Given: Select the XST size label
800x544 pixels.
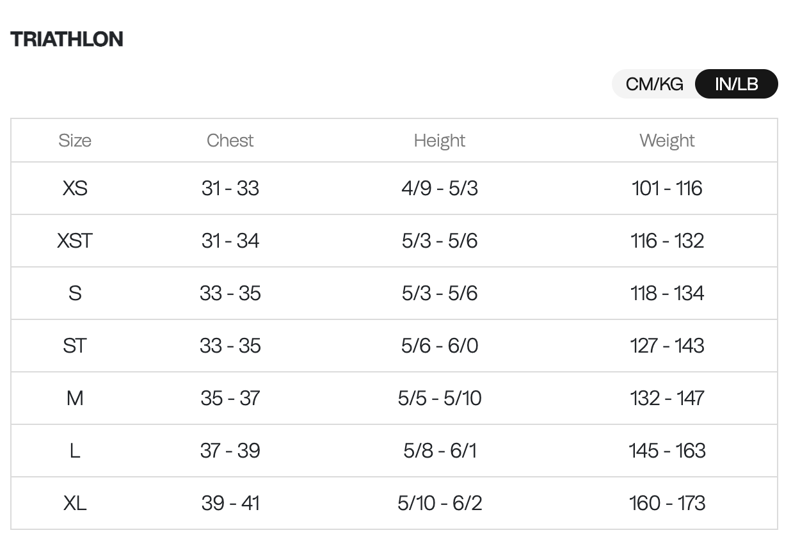Looking at the screenshot, I should [x=75, y=241].
